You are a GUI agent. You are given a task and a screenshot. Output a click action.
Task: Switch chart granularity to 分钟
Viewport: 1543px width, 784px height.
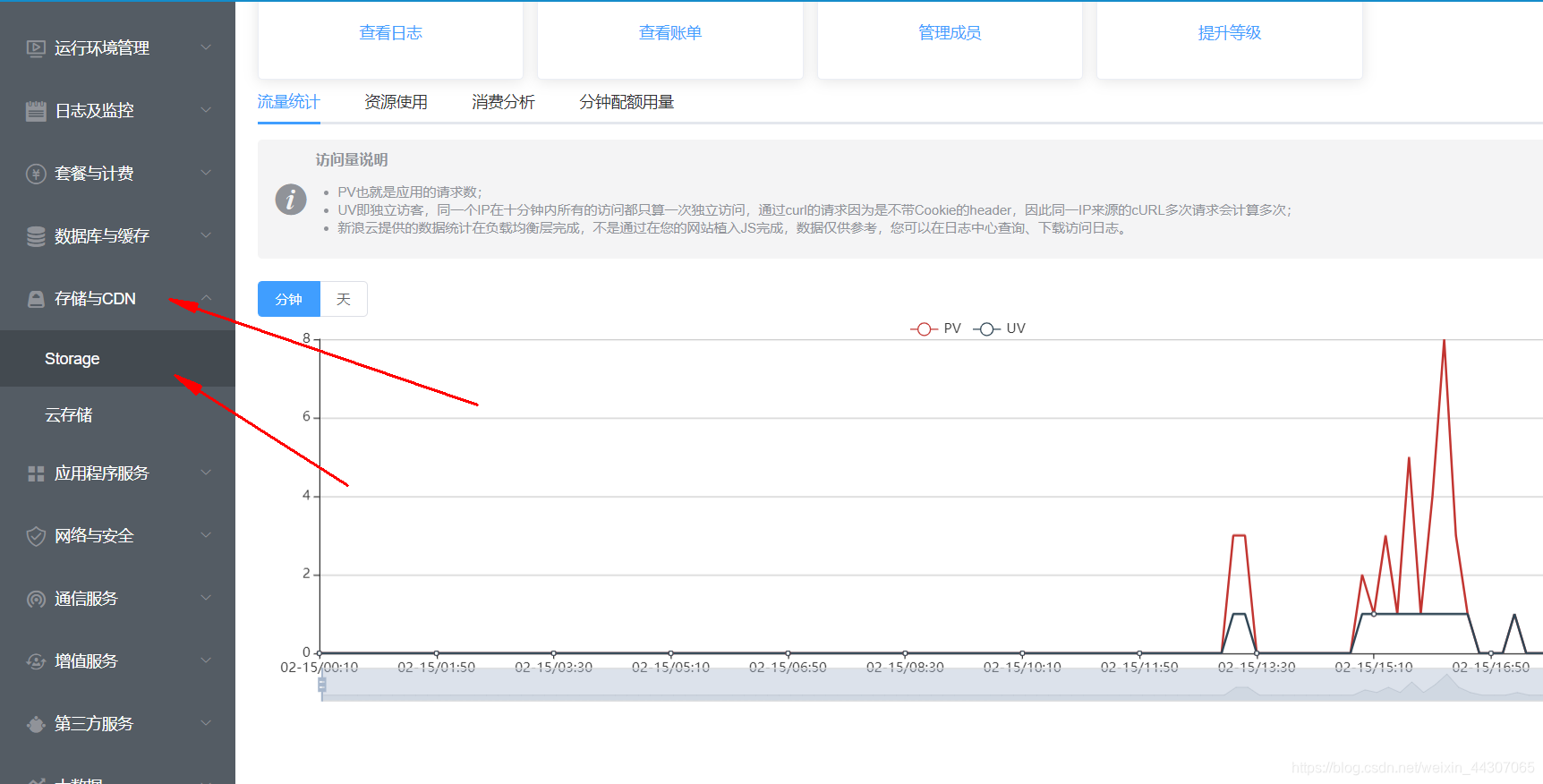289,299
